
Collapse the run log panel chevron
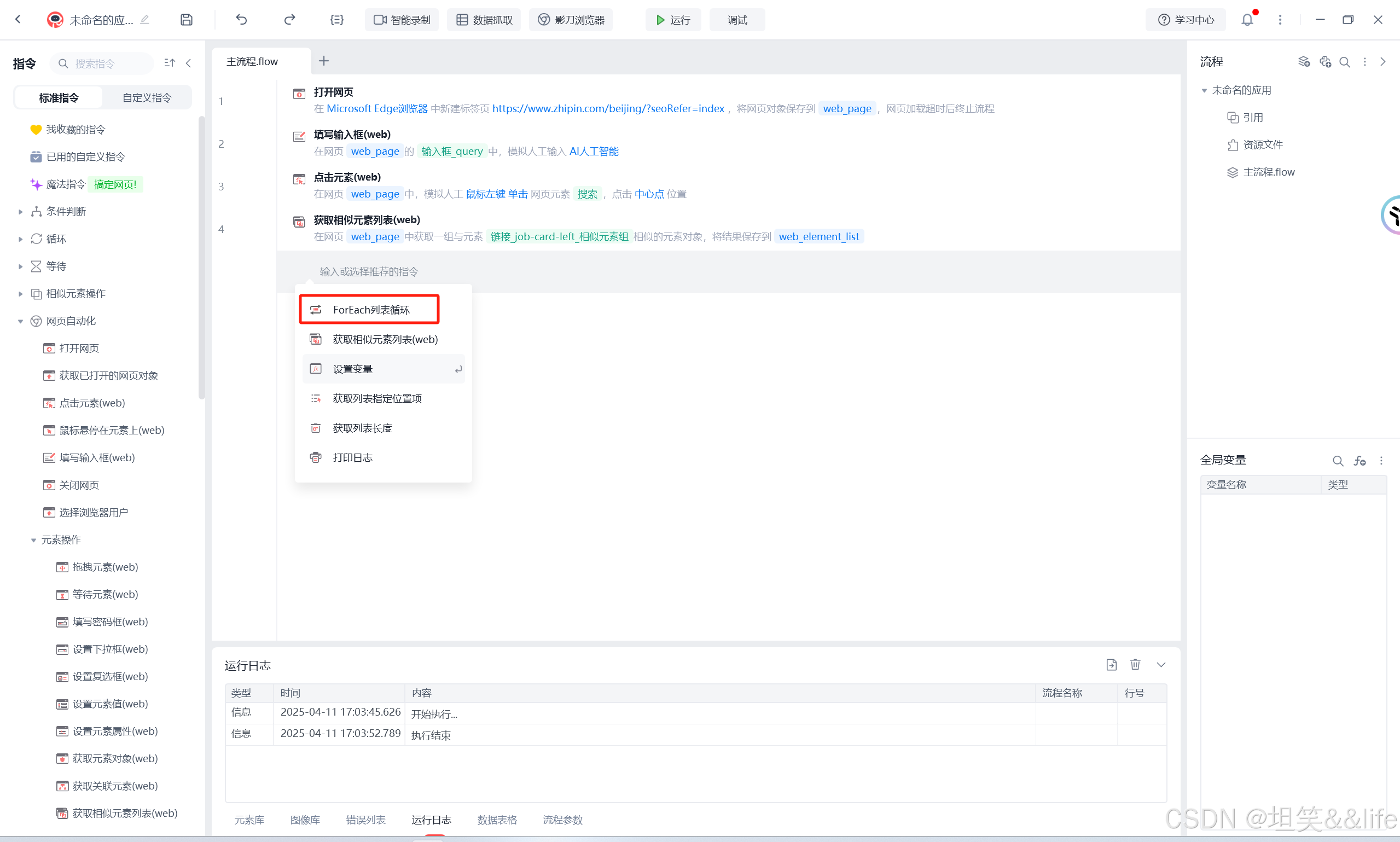(1161, 664)
